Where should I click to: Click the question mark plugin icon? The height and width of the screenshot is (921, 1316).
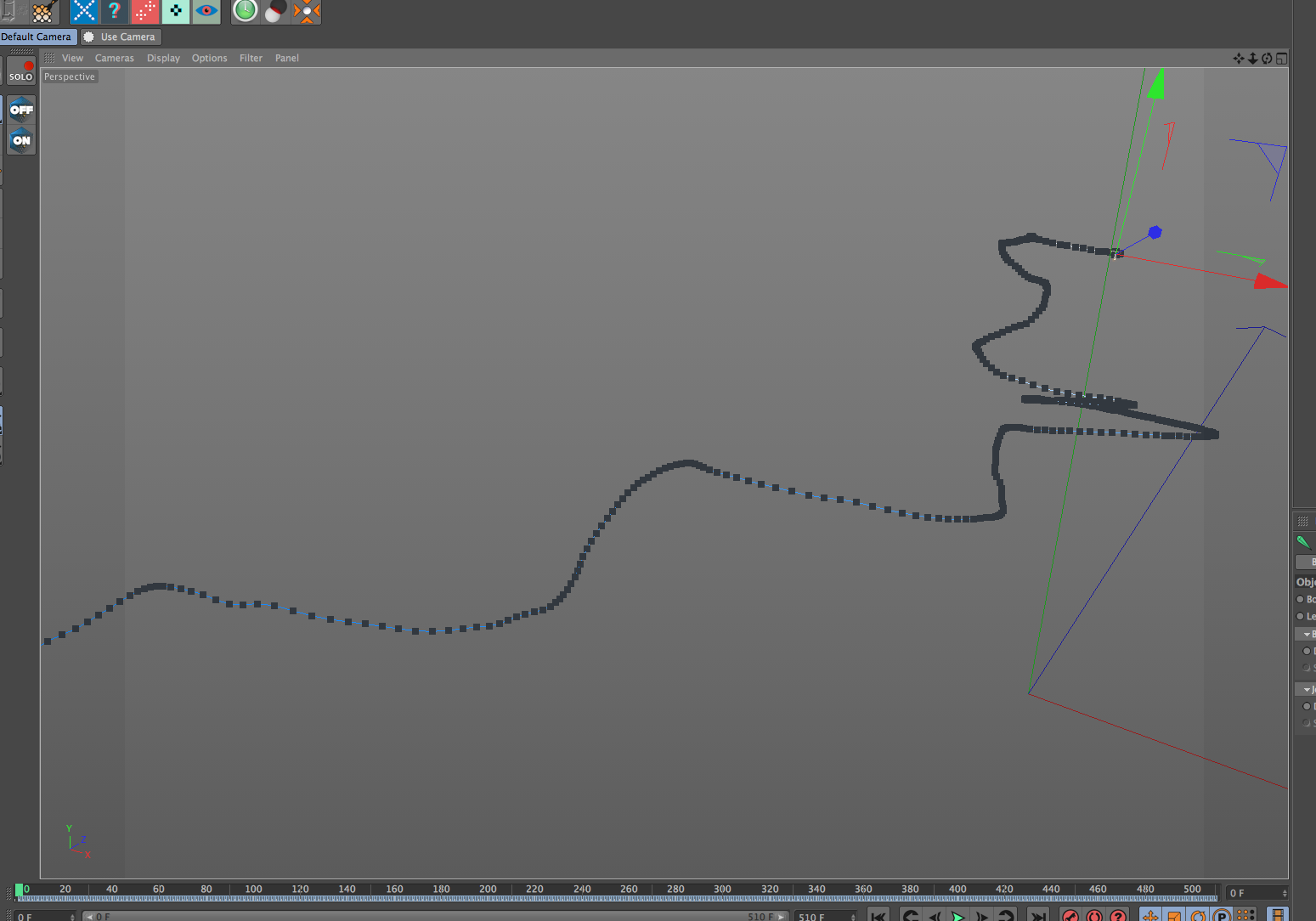coord(114,11)
